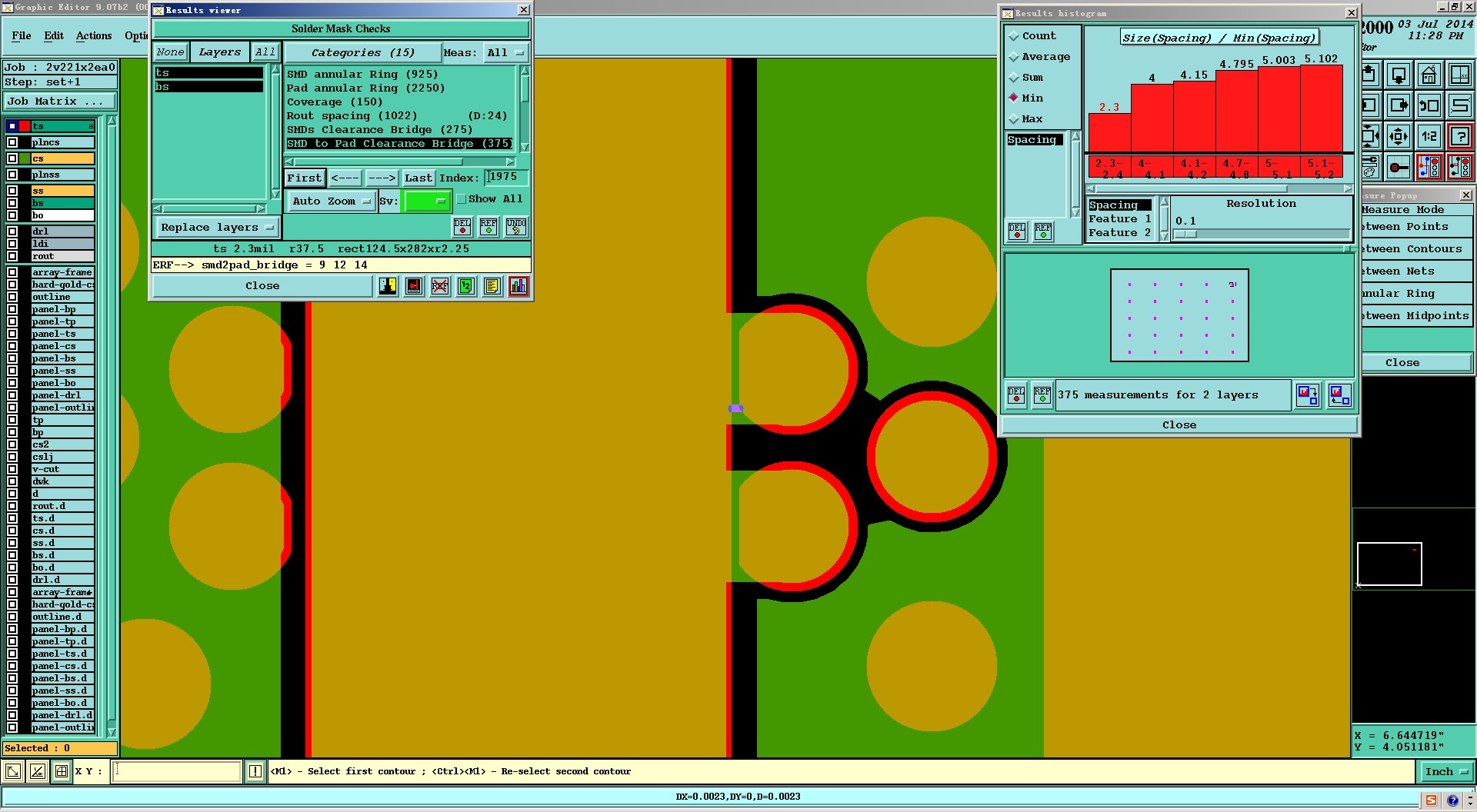Click the Job Matrix button
1477x812 pixels.
[60, 101]
